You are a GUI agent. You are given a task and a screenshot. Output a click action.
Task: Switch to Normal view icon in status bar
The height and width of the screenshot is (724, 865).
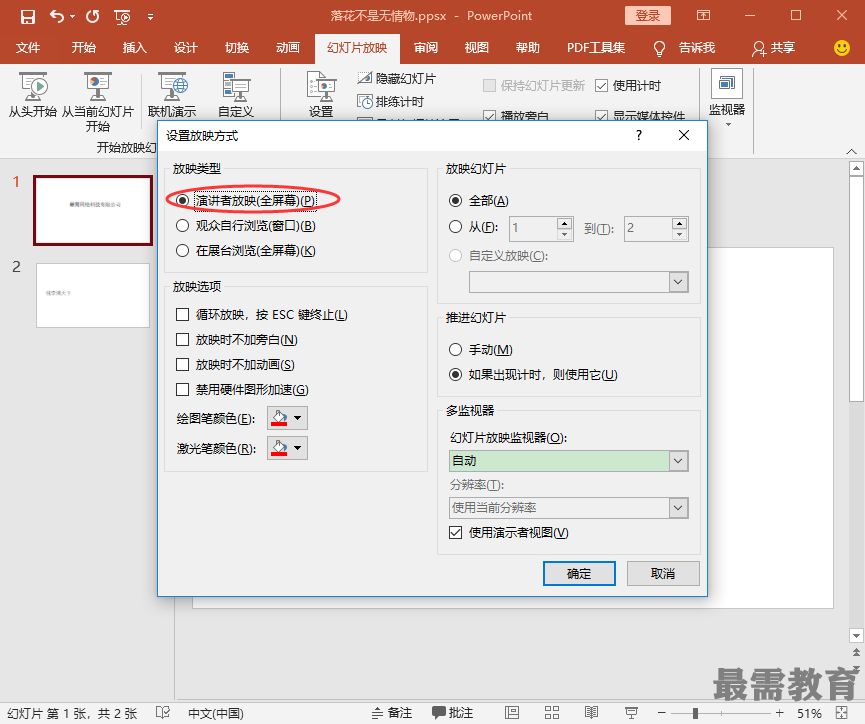point(512,713)
